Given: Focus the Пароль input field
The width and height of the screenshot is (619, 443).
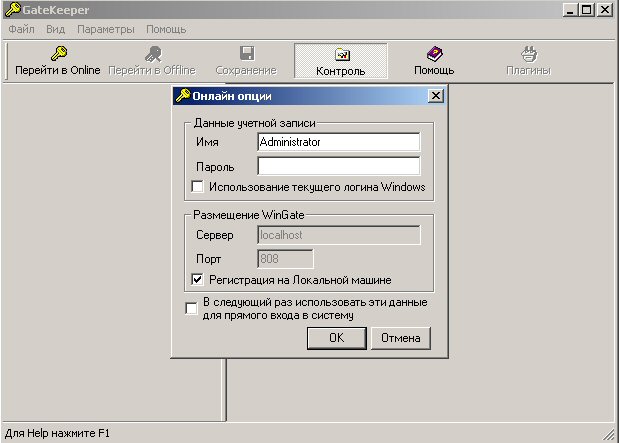Looking at the screenshot, I should 339,166.
